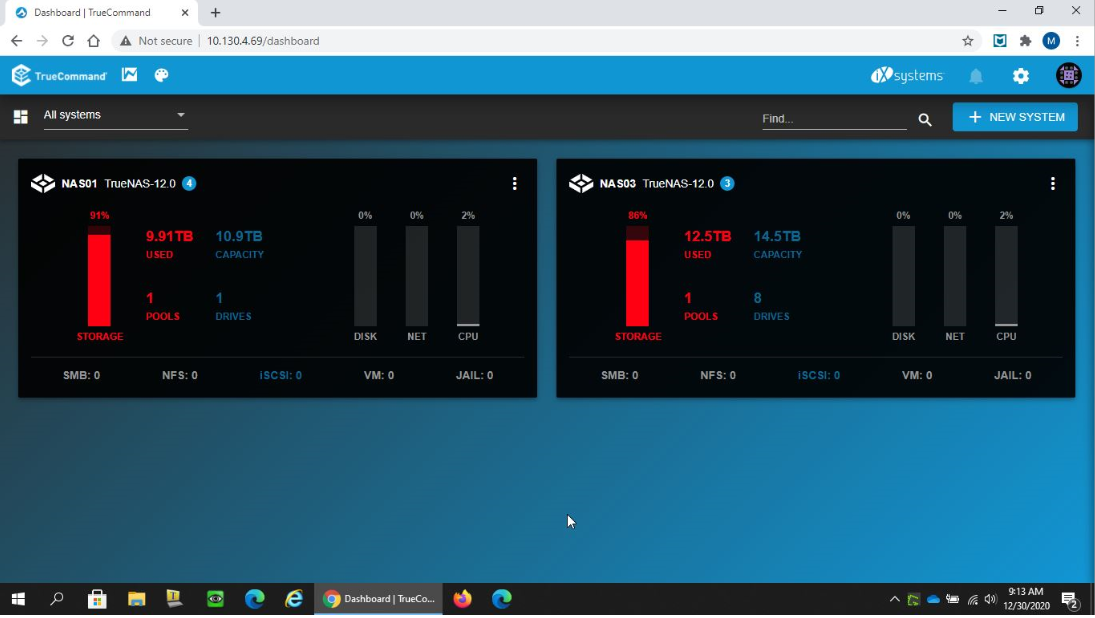The image size is (1095, 618).
Task: Open NAS03 card options menu
Action: (1052, 184)
